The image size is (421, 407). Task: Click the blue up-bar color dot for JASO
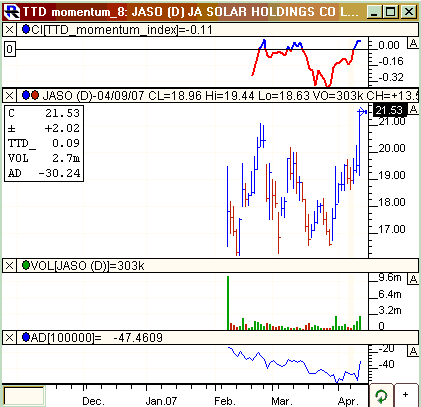pos(26,95)
